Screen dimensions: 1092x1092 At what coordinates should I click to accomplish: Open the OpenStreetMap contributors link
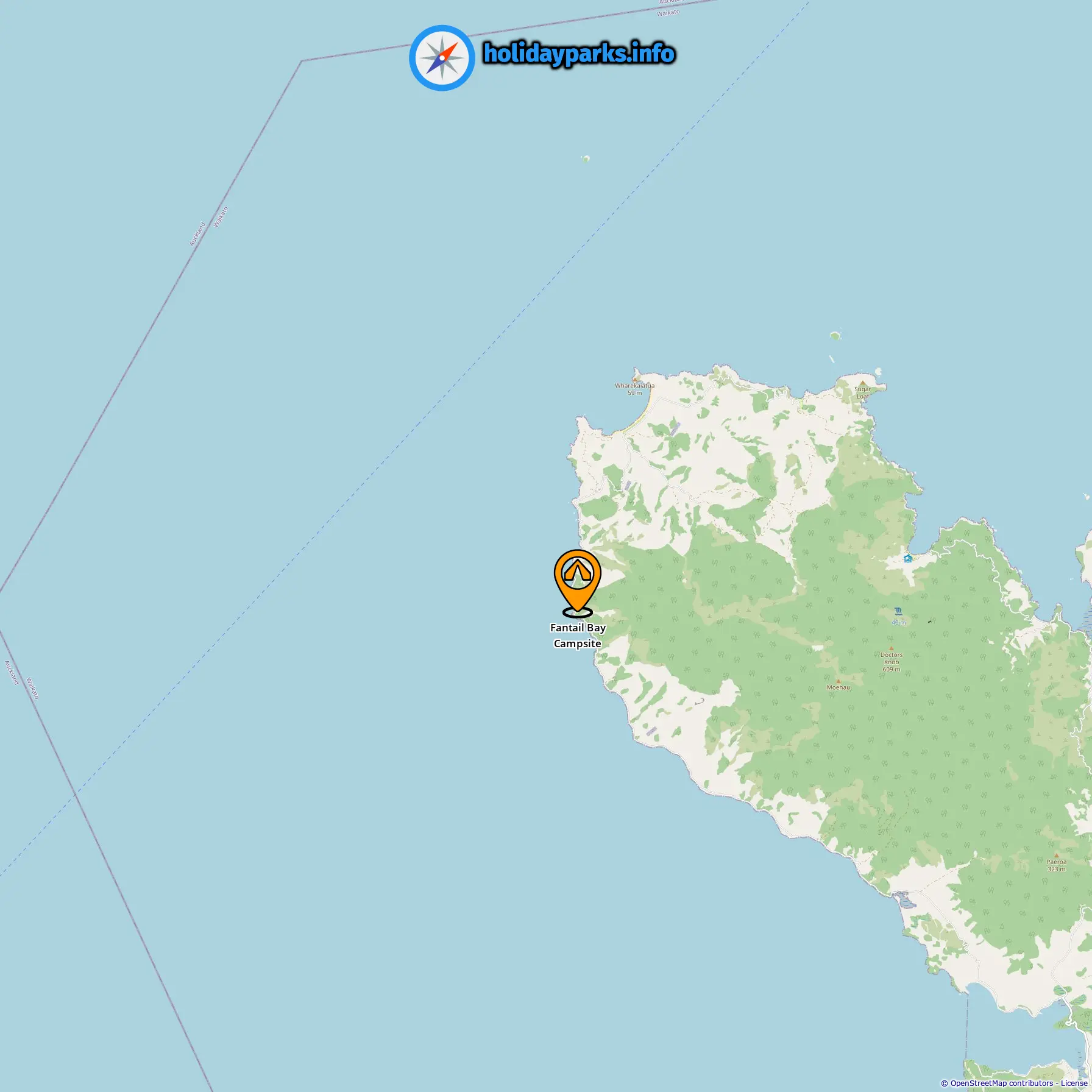(1002, 1083)
